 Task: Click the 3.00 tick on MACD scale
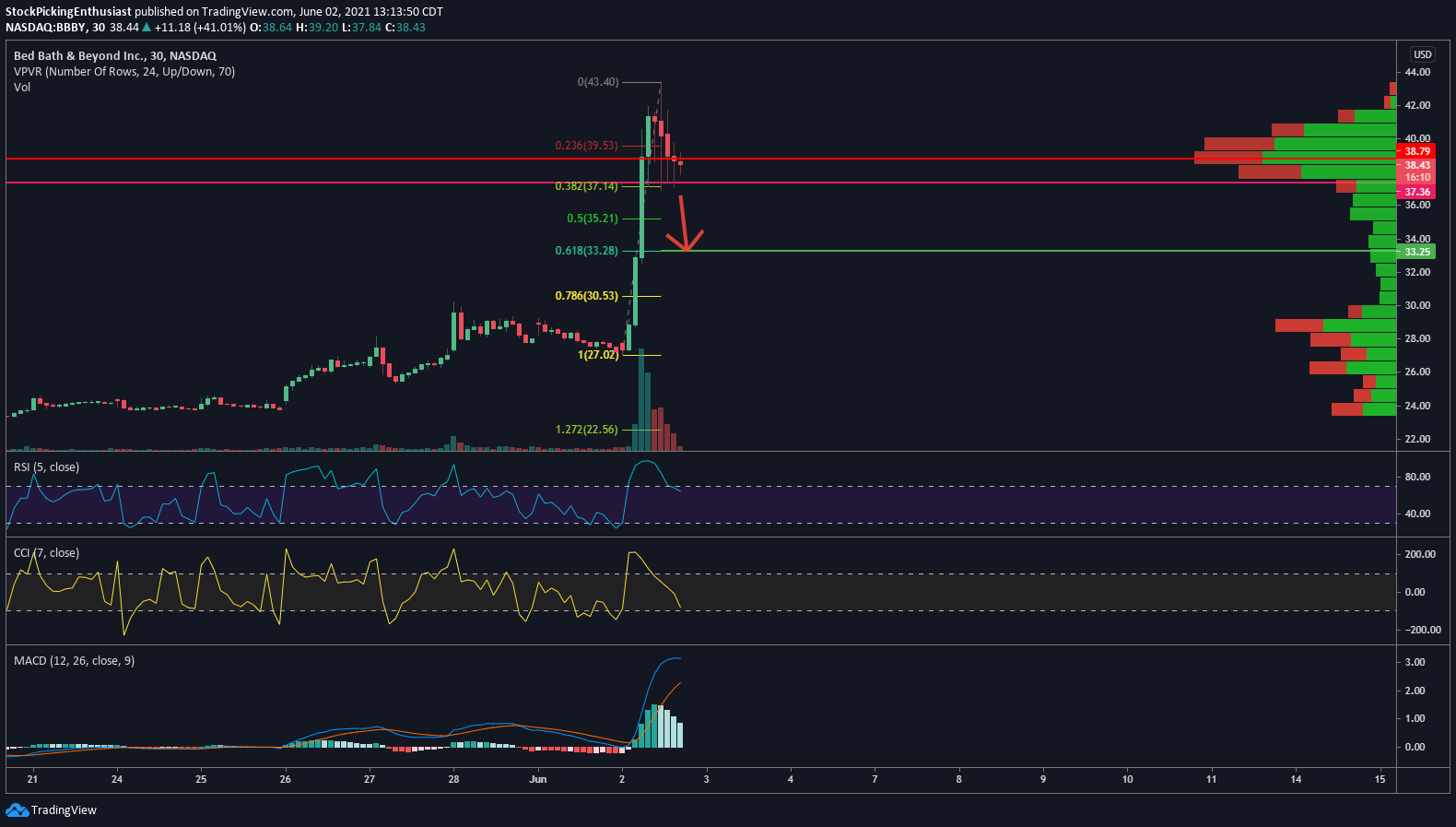click(x=1415, y=662)
